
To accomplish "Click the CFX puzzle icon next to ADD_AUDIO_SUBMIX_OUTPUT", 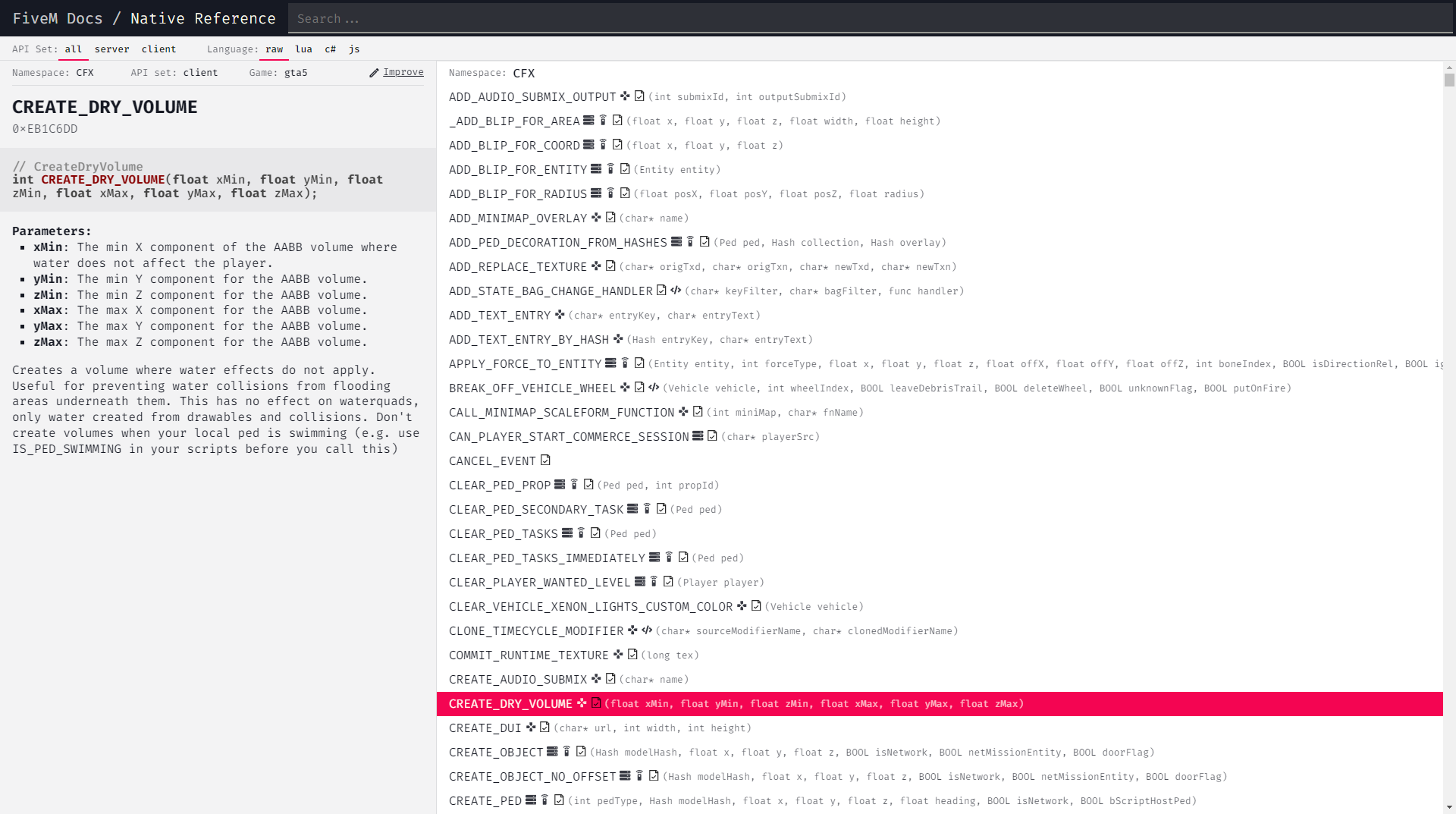I will [x=625, y=96].
